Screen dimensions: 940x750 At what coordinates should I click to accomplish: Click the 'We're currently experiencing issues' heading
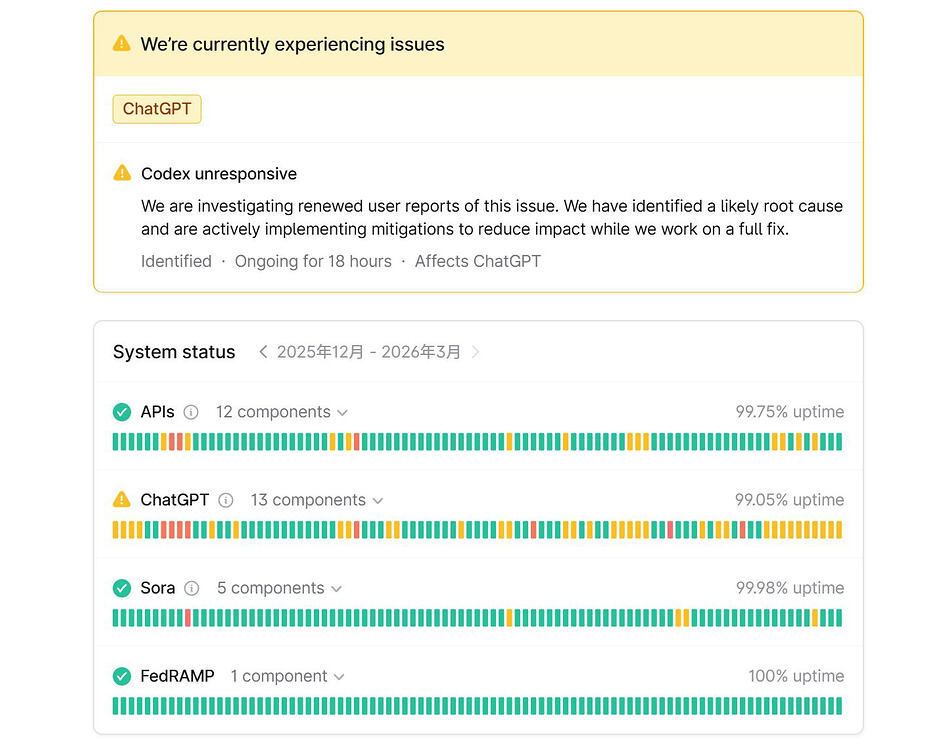pos(293,44)
